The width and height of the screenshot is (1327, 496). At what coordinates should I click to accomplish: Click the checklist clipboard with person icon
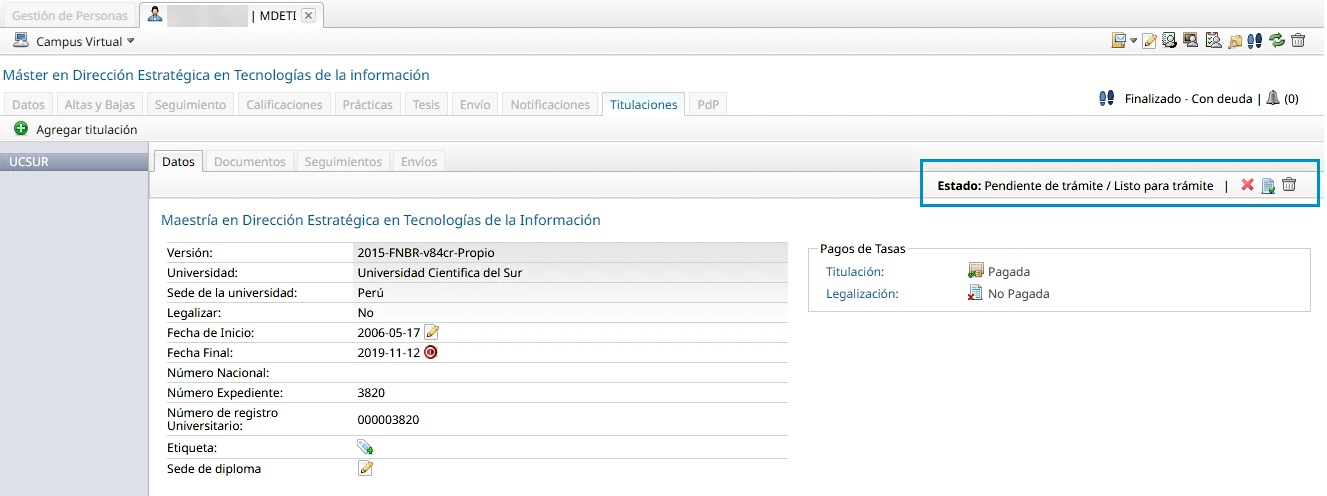pyautogui.click(x=1213, y=41)
